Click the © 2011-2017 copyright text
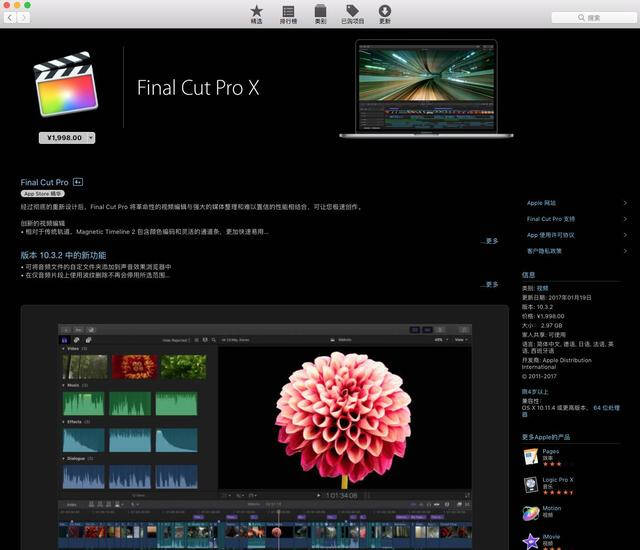The height and width of the screenshot is (550, 640). (x=539, y=376)
